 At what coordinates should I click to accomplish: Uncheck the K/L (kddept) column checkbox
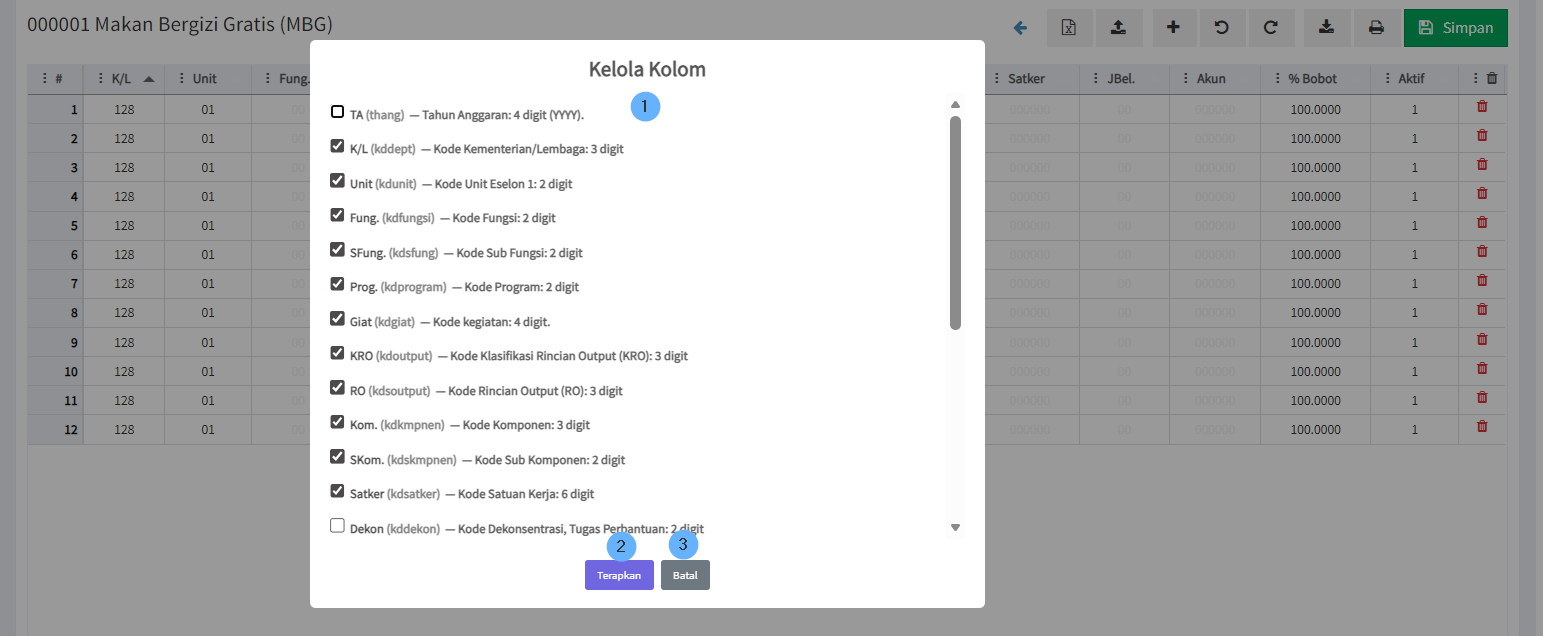coord(337,146)
